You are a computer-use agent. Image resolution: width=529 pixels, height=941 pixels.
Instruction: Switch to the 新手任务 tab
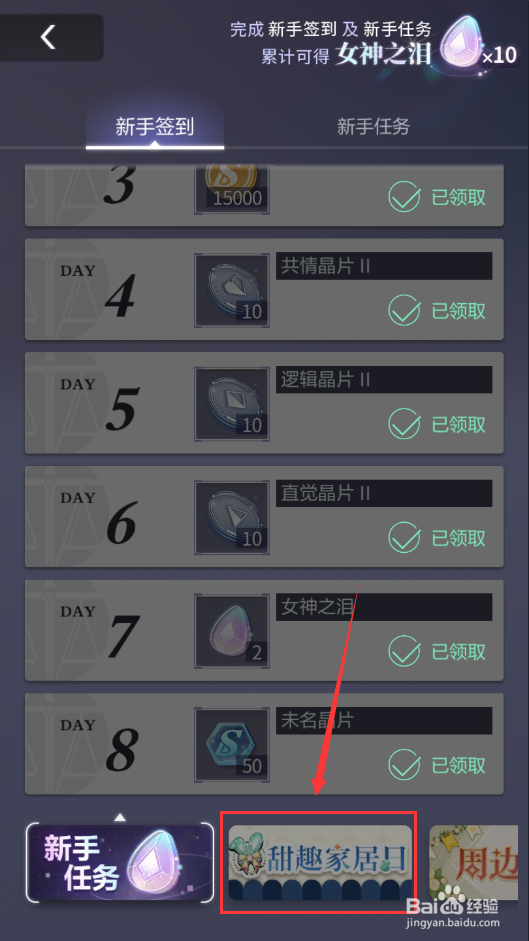click(373, 127)
